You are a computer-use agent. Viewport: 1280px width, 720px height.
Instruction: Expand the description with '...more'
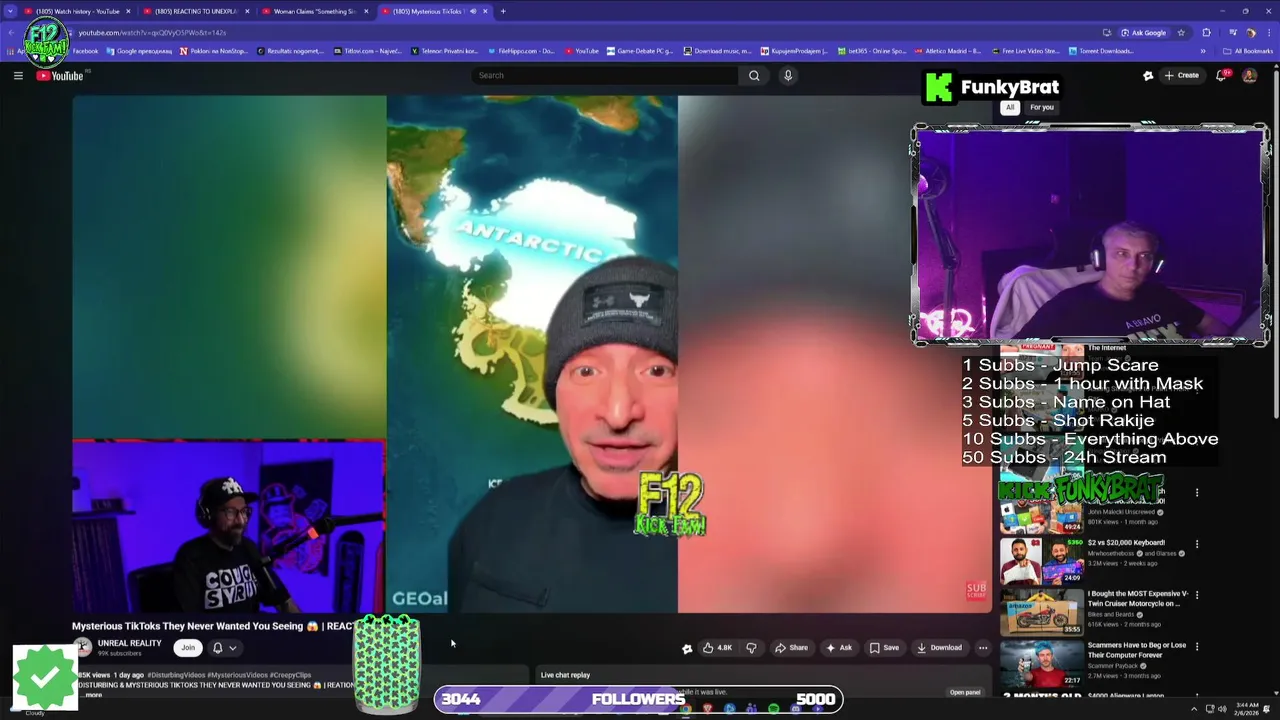(x=92, y=694)
